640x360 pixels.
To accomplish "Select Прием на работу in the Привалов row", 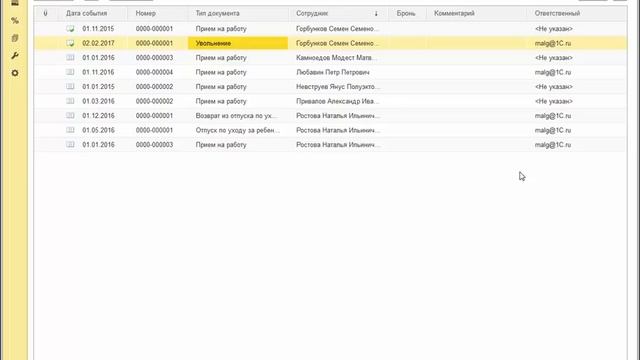I will (221, 101).
